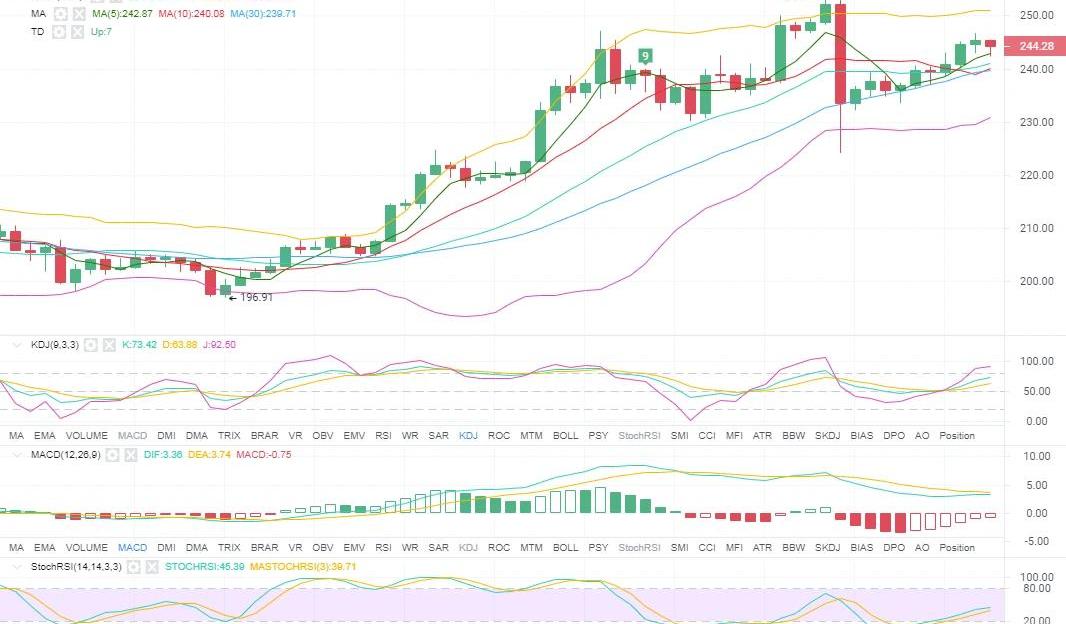Select MA tab in the MACD panel's tab row
This screenshot has height=624, width=1066.
click(16, 548)
